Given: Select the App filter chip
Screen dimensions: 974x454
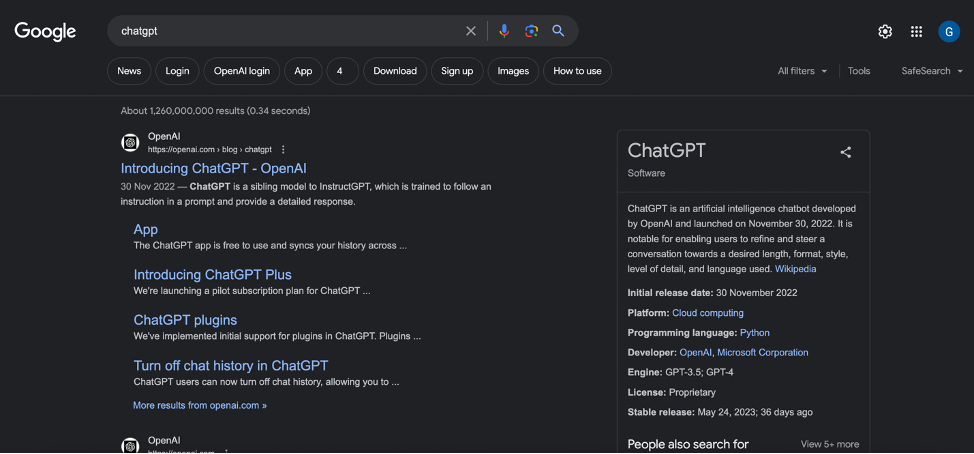Looking at the screenshot, I should click(303, 71).
